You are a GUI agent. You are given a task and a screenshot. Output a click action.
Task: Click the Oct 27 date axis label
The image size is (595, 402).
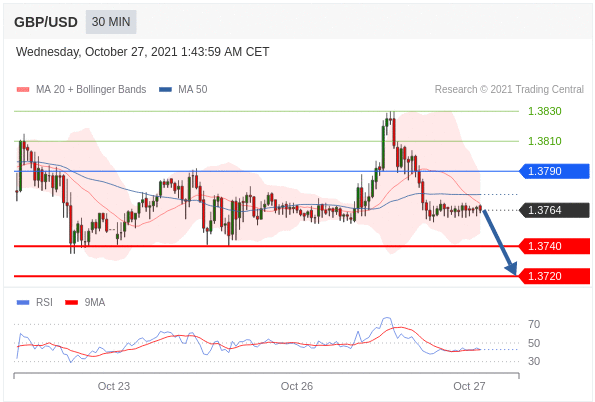pos(469,386)
